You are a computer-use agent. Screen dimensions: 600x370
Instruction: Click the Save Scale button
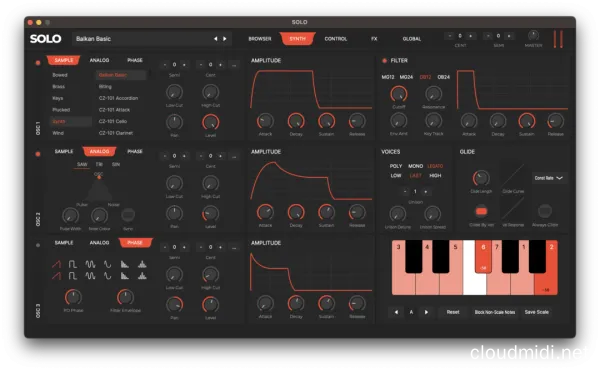(536, 312)
